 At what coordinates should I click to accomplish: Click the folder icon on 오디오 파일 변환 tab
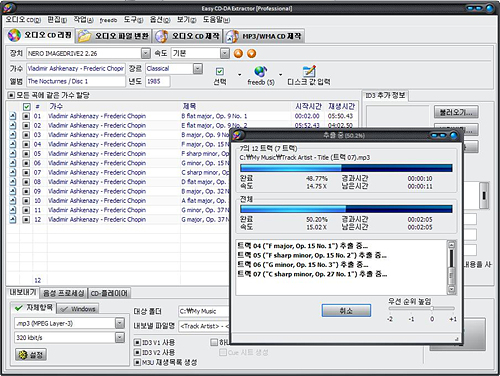tap(84, 36)
